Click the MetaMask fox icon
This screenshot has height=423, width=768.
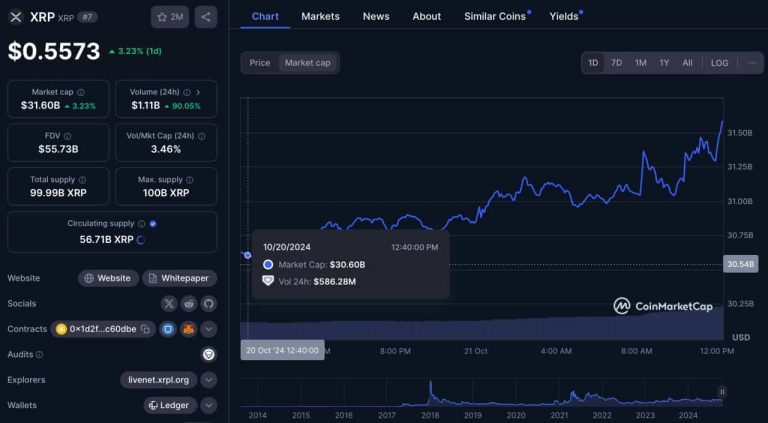(x=189, y=329)
